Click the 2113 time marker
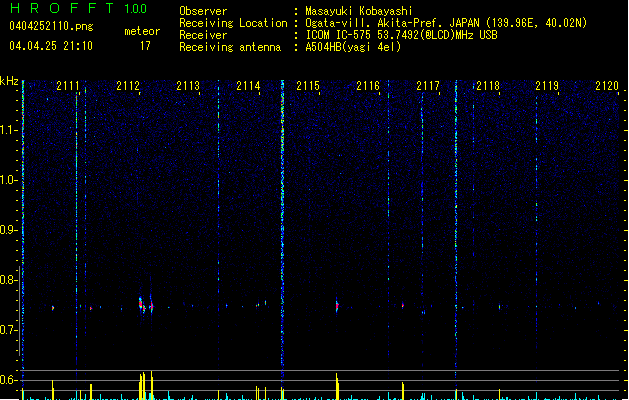Image resolution: width=629 pixels, height=400 pixels. tap(188, 86)
